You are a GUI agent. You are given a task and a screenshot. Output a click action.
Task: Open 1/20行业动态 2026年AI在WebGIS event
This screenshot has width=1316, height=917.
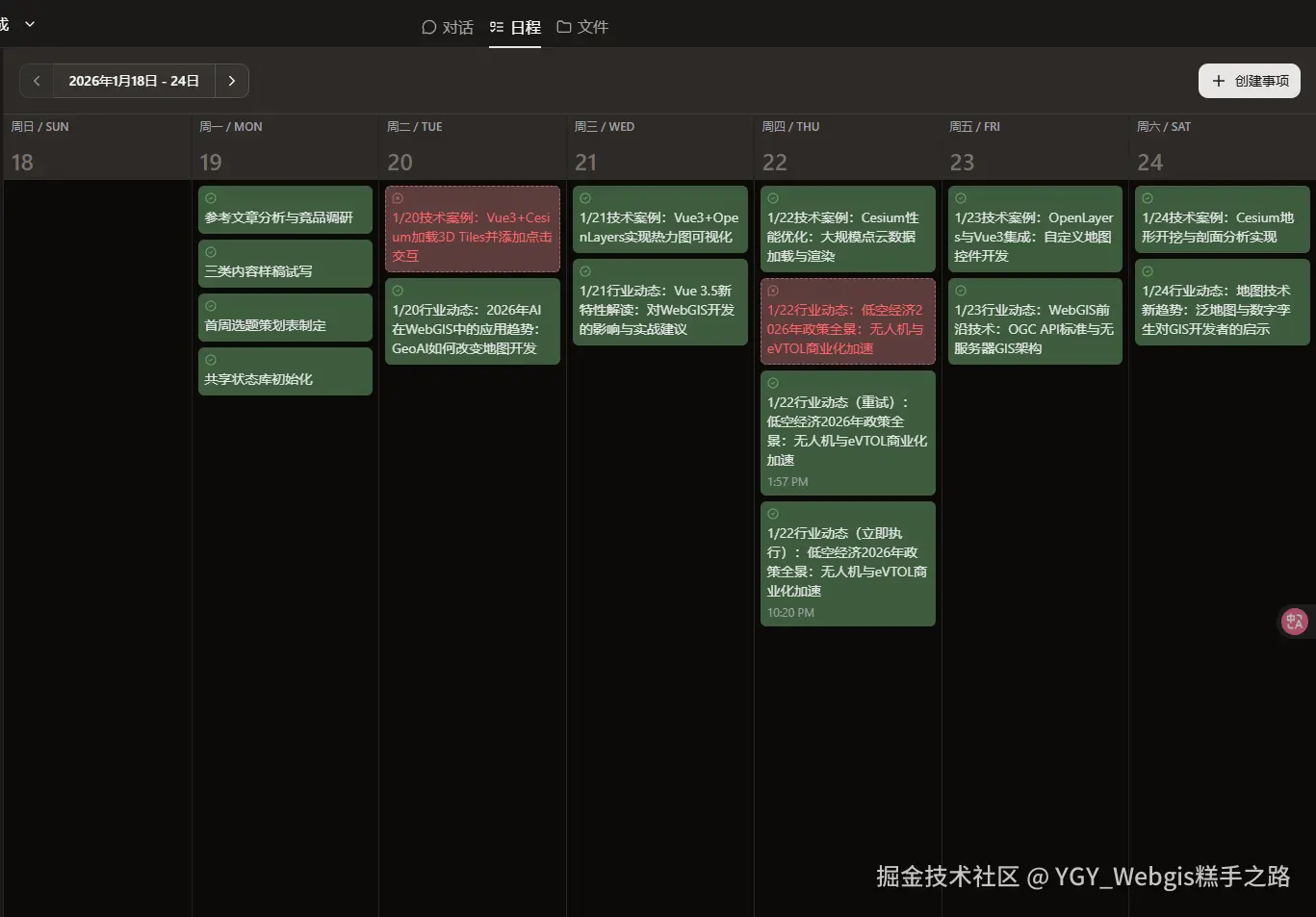pos(473,321)
